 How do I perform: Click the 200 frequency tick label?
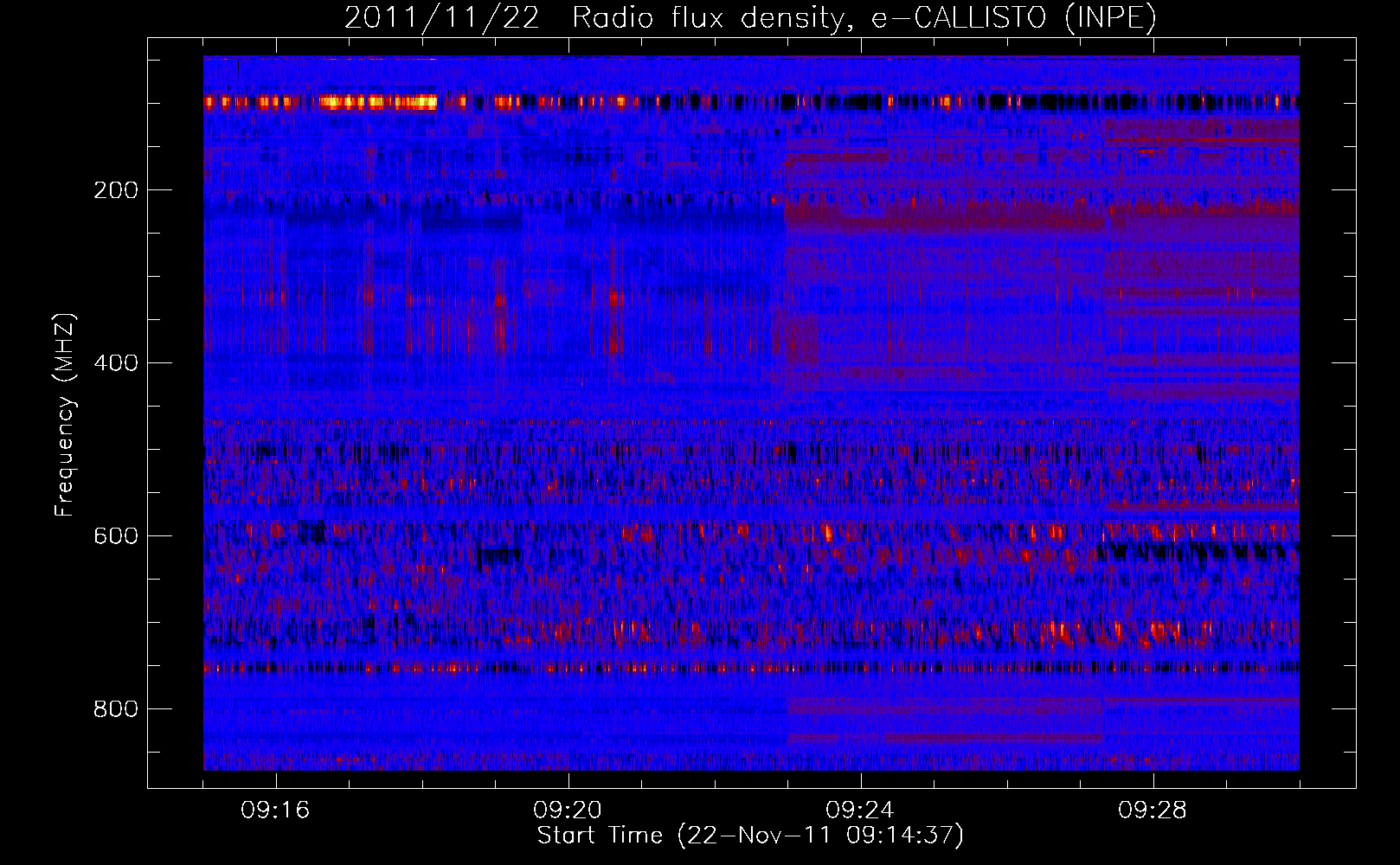click(116, 190)
